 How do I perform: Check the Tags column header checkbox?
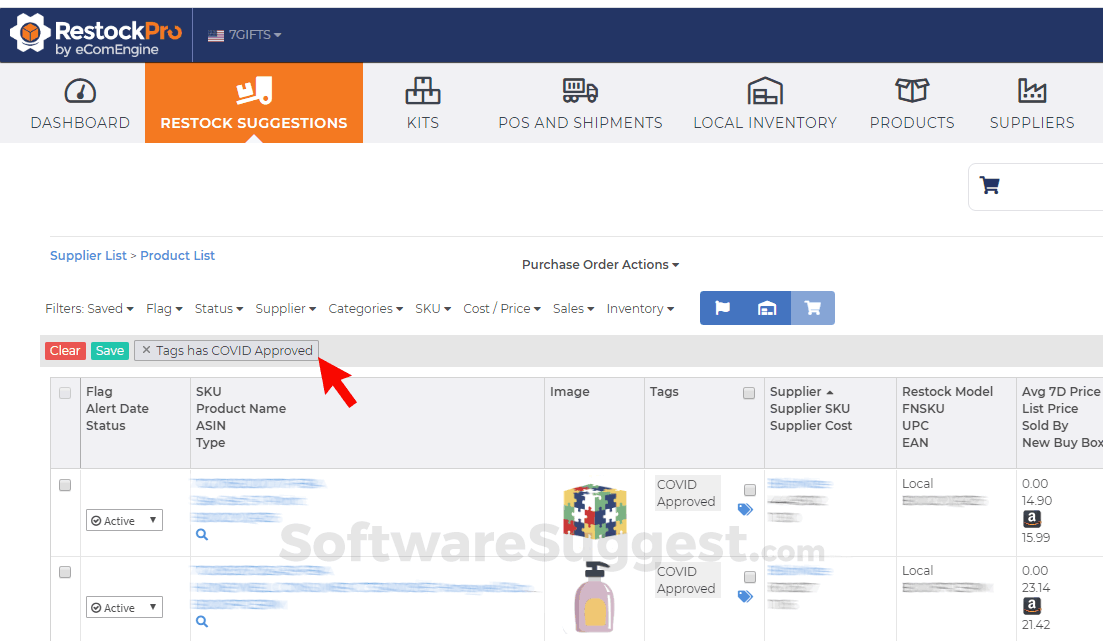[749, 393]
